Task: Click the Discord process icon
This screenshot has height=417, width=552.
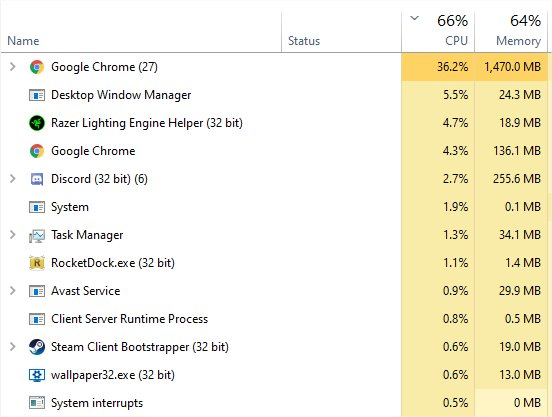Action: [x=37, y=179]
